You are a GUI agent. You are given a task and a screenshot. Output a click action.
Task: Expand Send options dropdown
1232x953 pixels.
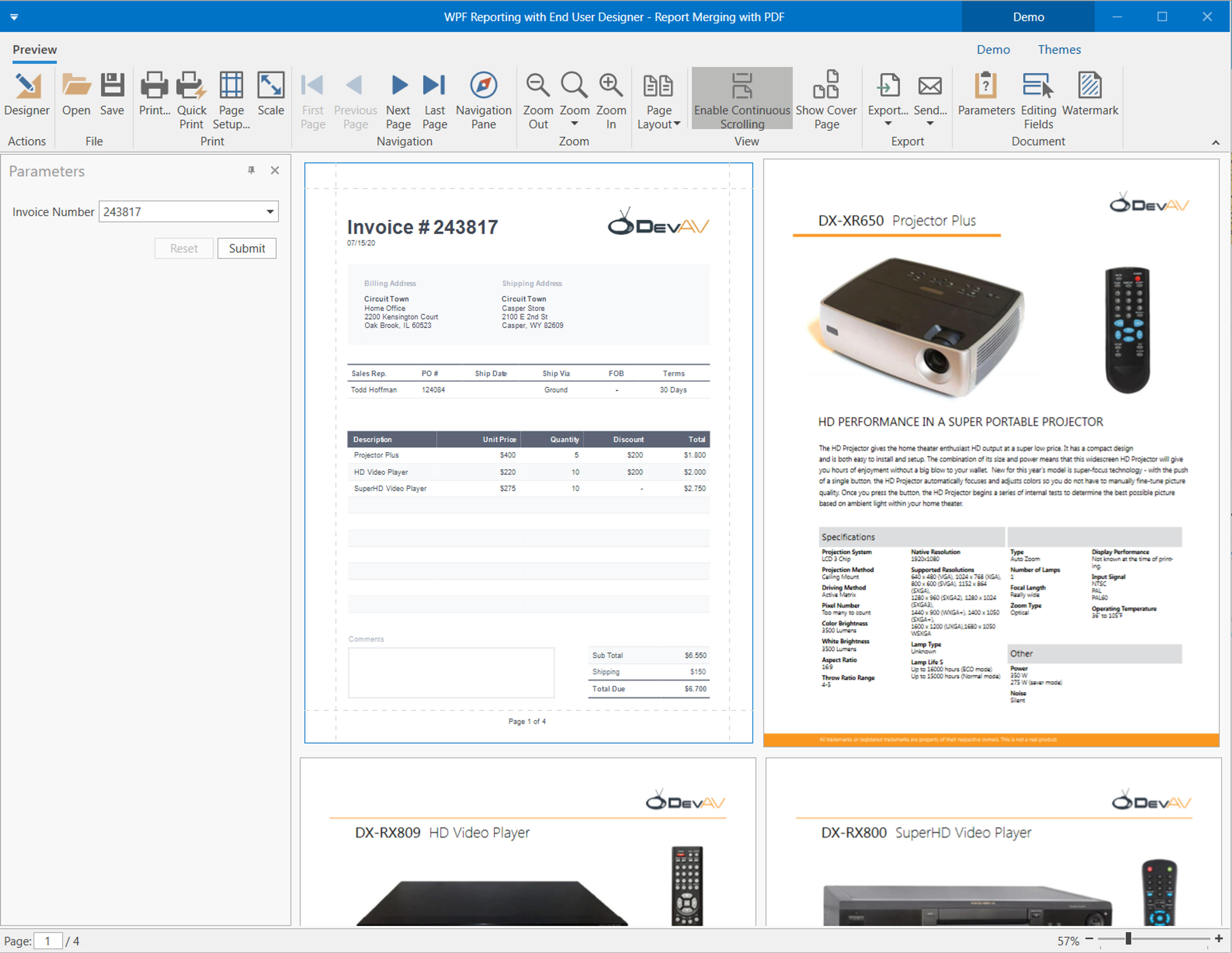[930, 101]
